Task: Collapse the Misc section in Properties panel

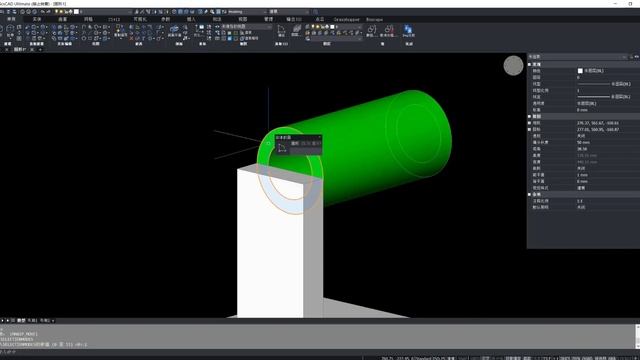Action: [x=529, y=194]
